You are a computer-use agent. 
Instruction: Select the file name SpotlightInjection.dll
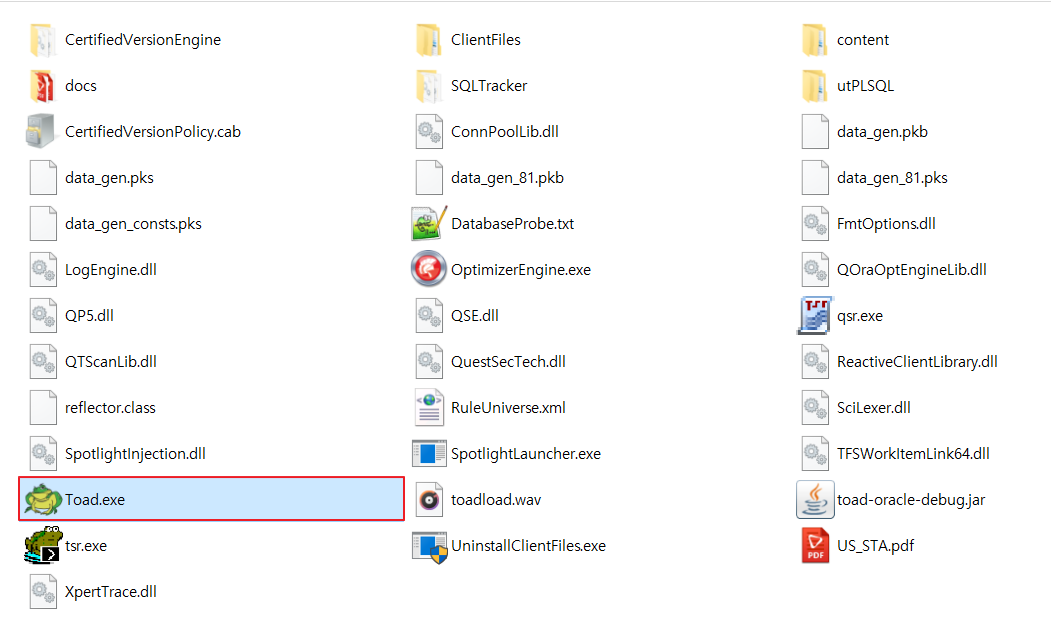tap(135, 454)
